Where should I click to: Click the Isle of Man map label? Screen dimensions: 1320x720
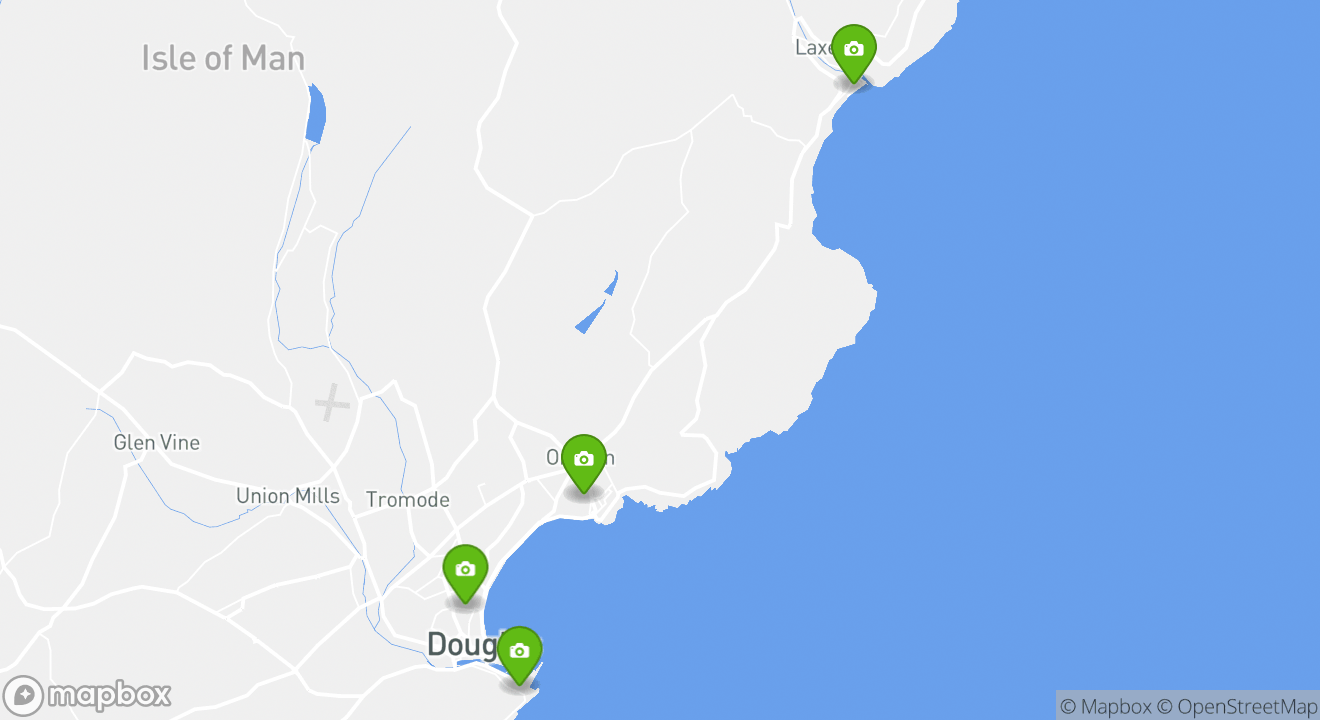[x=223, y=58]
